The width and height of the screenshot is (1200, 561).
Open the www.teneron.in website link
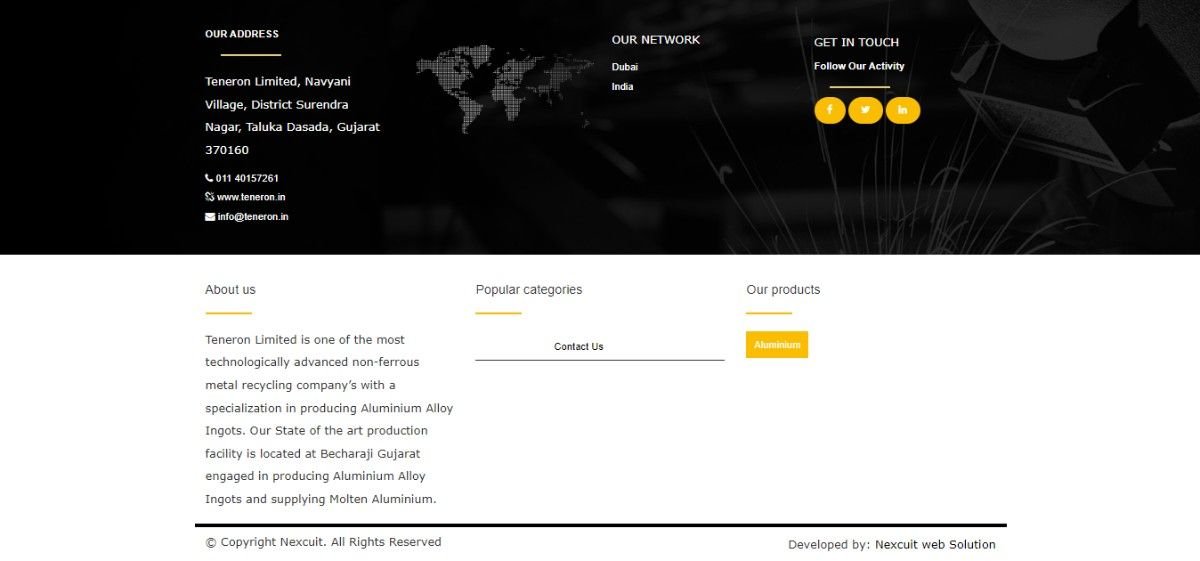point(251,197)
